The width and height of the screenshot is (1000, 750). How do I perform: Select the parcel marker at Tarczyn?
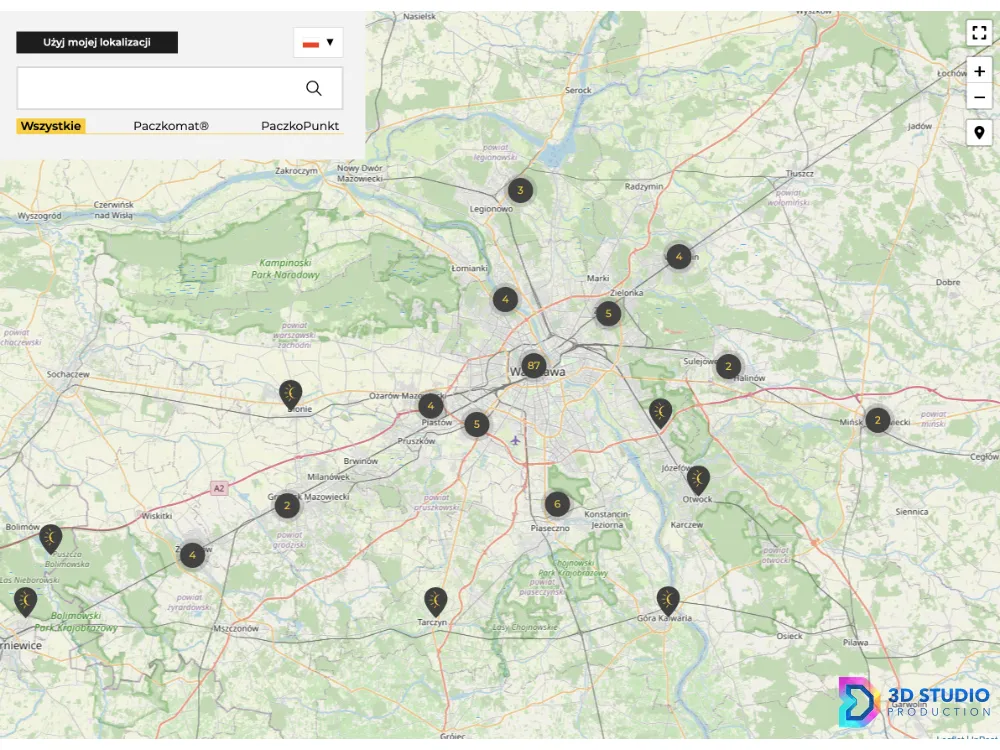[435, 600]
